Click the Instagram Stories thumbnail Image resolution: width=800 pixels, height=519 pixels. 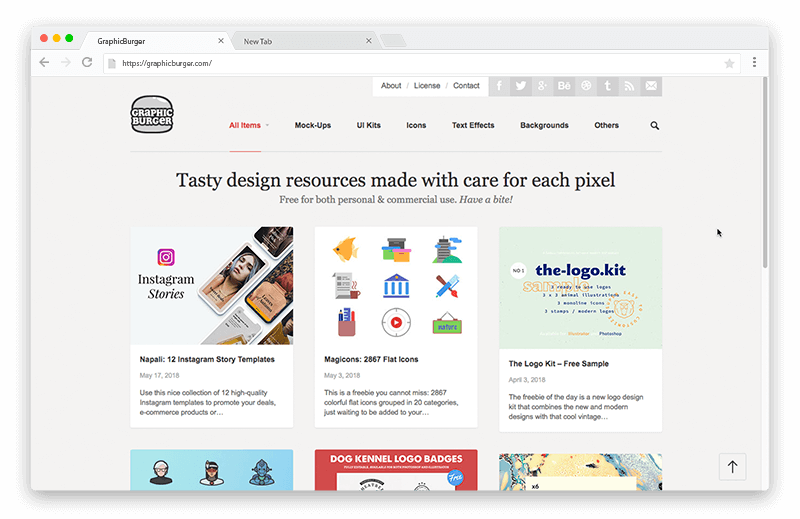coord(212,286)
